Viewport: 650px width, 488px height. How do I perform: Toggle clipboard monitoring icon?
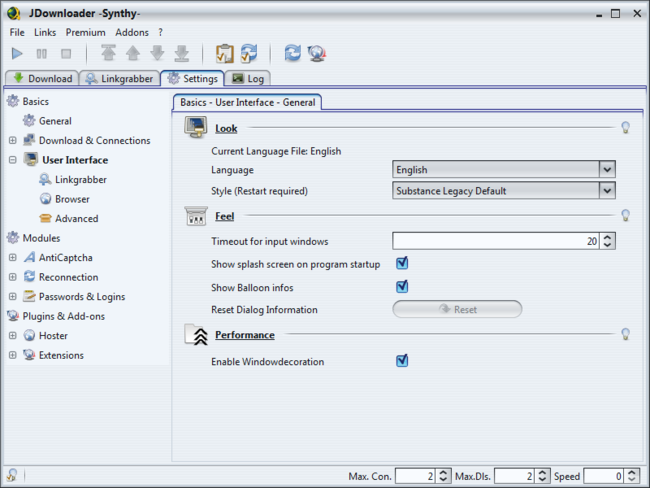(x=225, y=53)
